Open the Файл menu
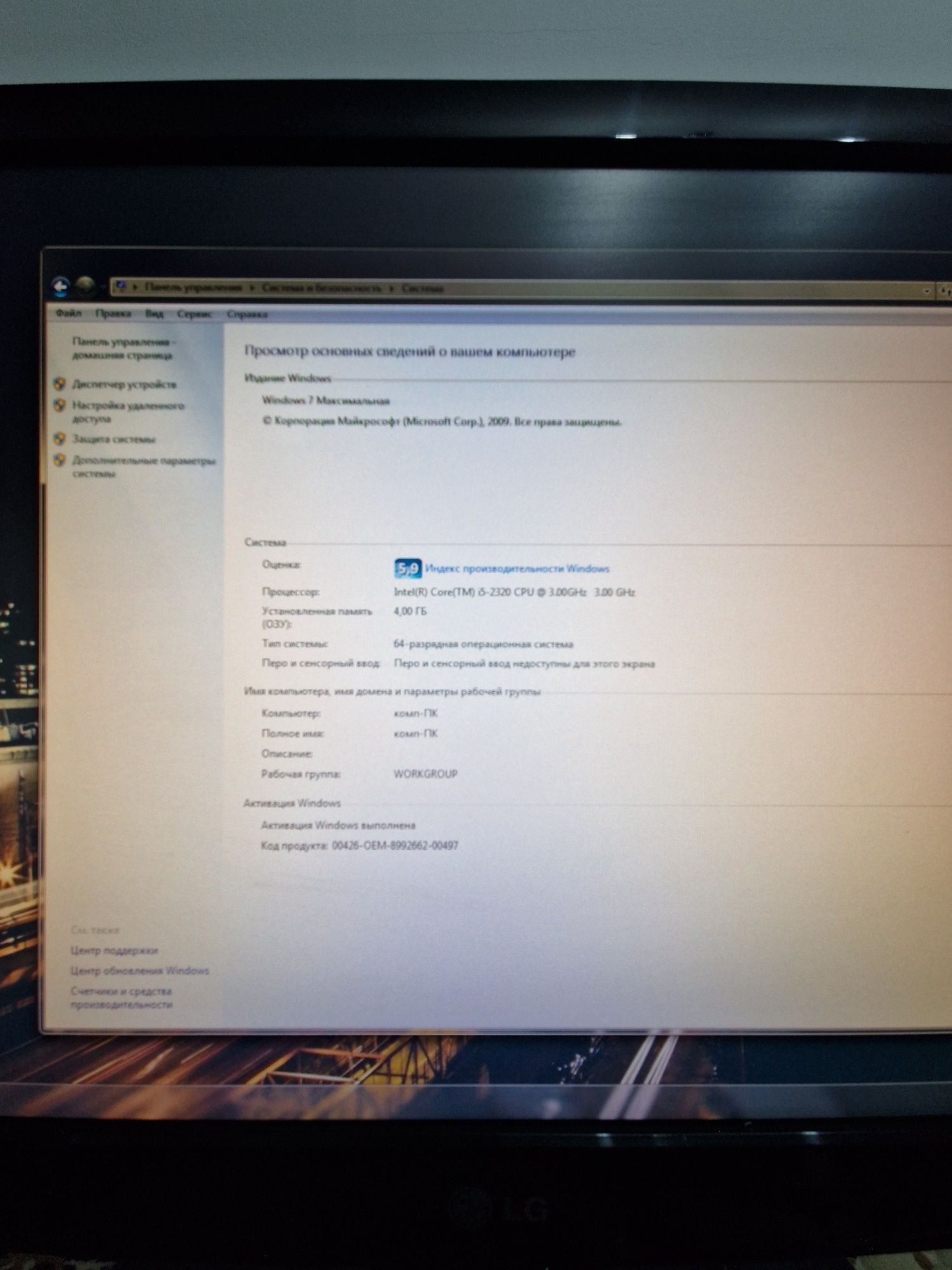The image size is (952, 1270). click(x=69, y=313)
